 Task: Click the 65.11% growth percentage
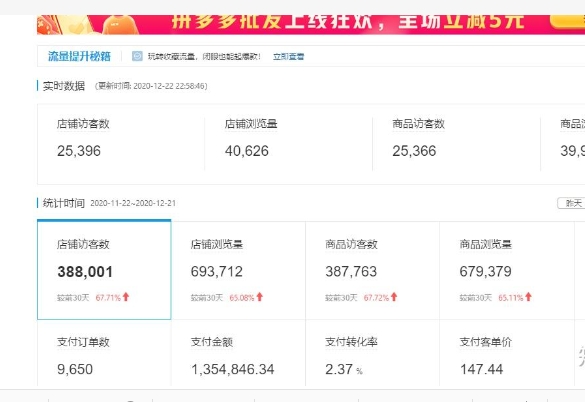511,297
